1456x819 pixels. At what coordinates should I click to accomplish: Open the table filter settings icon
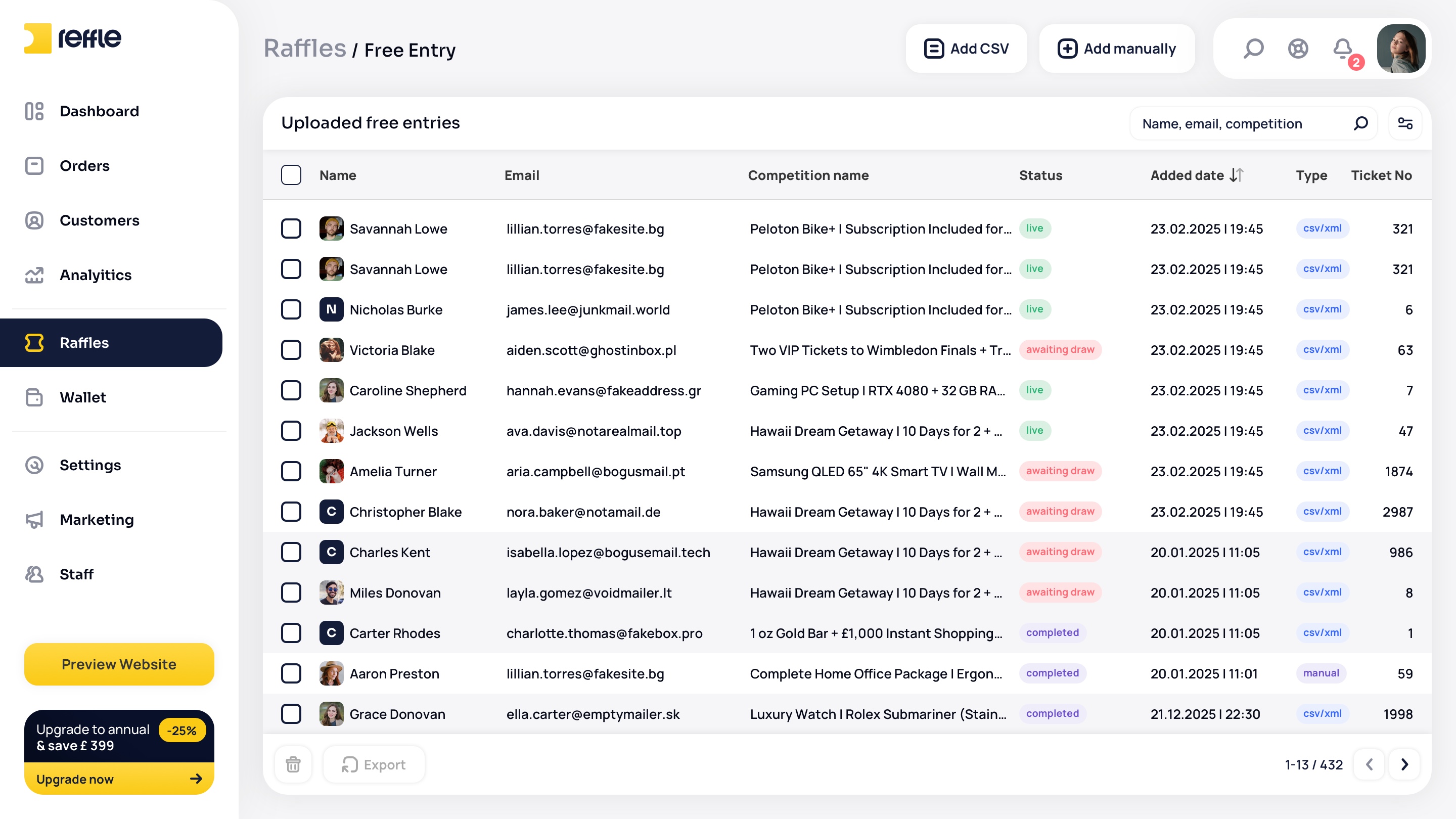pyautogui.click(x=1405, y=123)
